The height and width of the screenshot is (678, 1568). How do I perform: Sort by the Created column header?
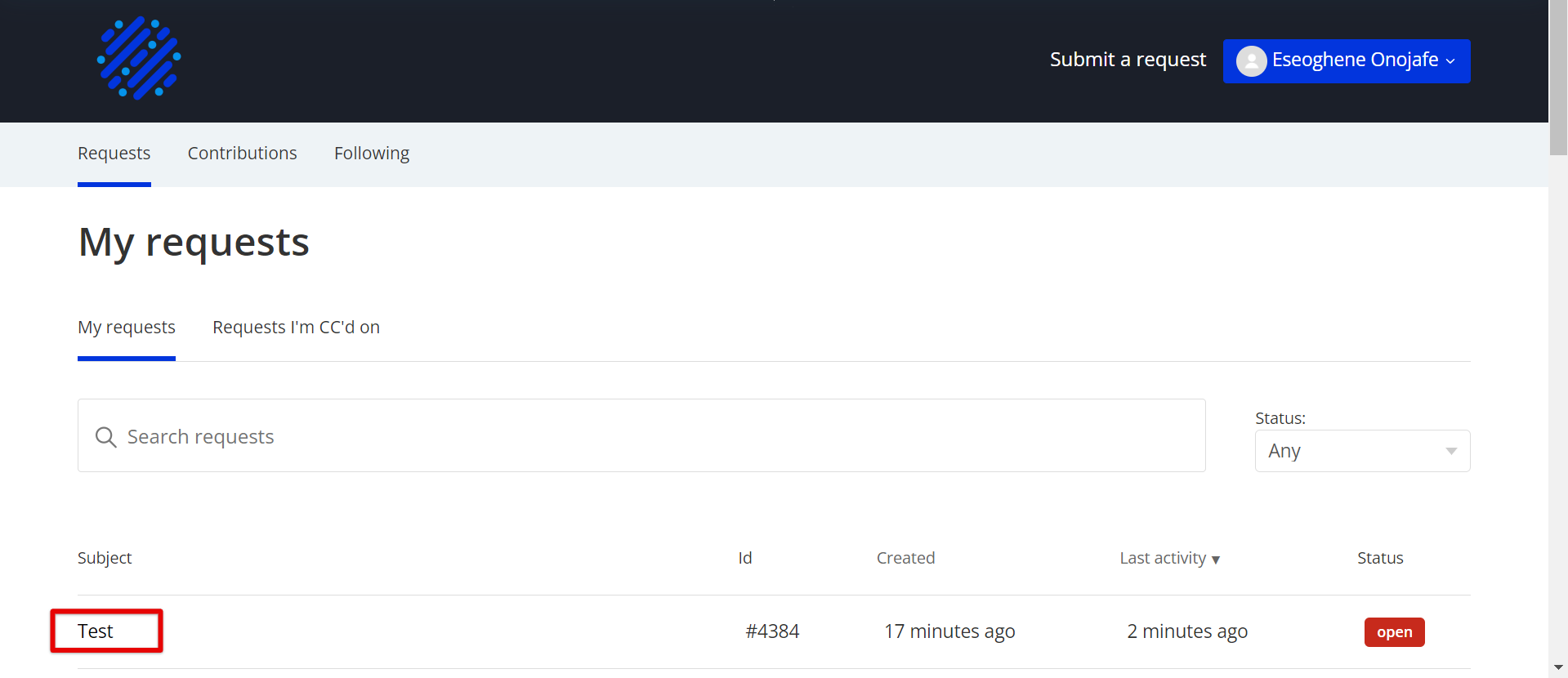coord(905,558)
